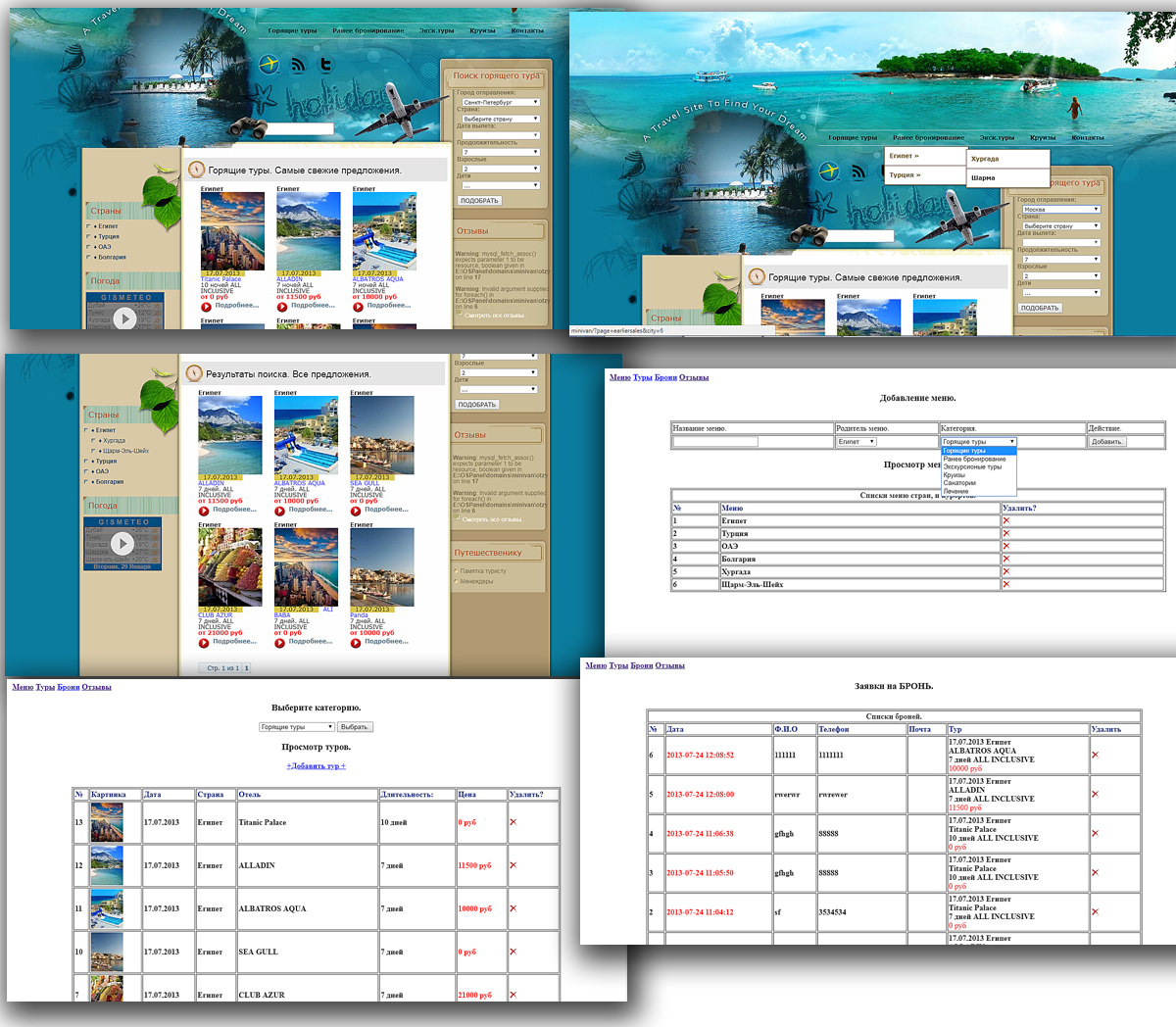Select Хургада in Египет flyout submenu
The width and height of the screenshot is (1176, 1027).
pos(1007,159)
